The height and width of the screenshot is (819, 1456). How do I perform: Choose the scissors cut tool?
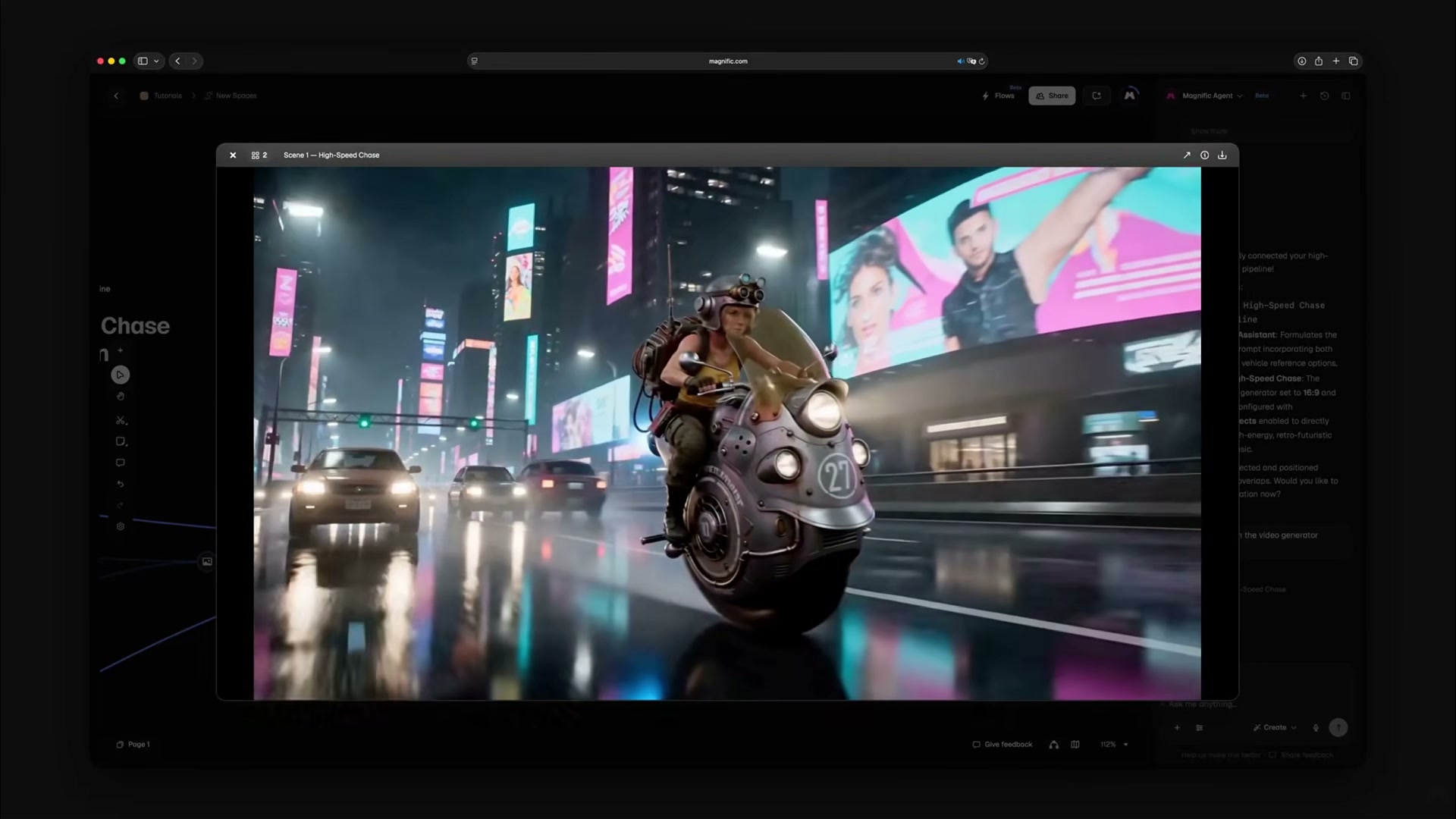click(x=121, y=420)
